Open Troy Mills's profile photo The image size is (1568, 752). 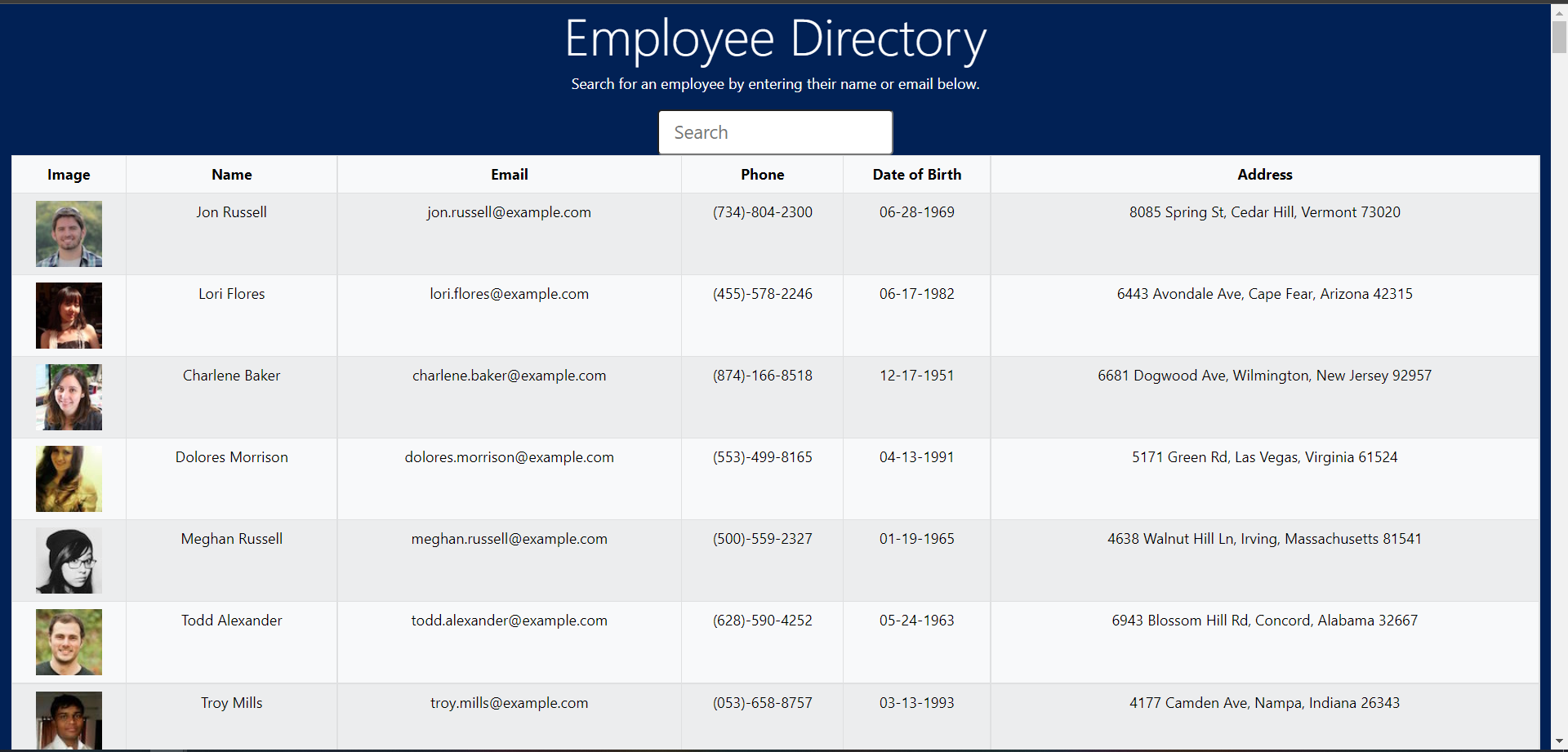69,720
